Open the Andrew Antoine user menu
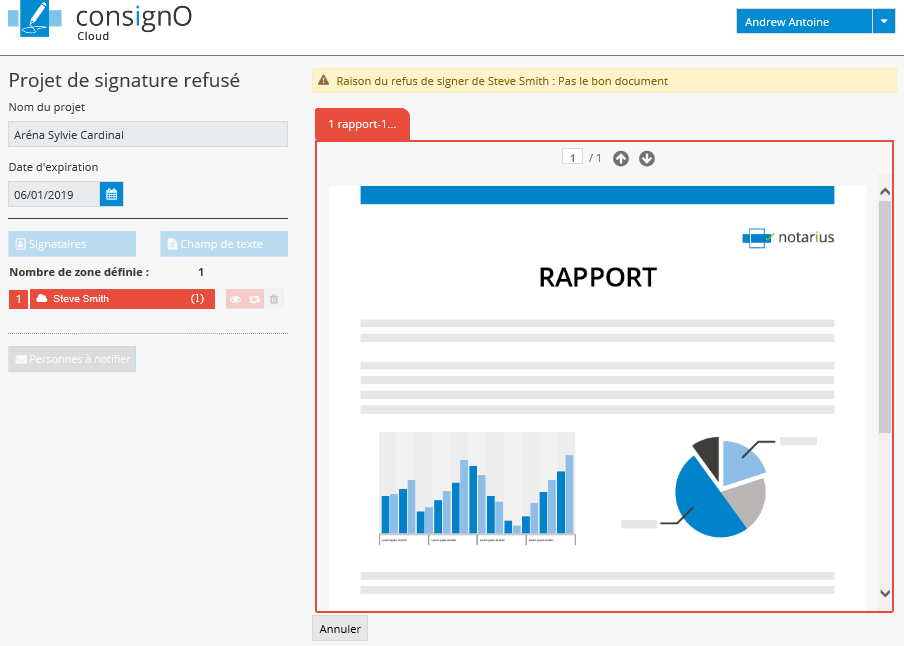This screenshot has height=646, width=904. [804, 22]
